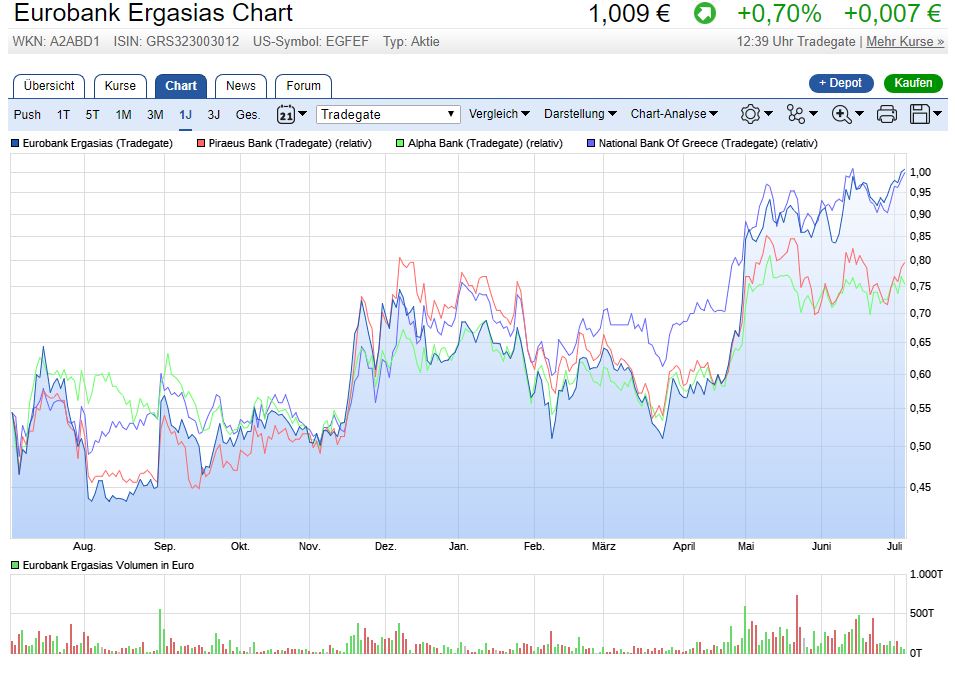Click the US-Symbol EGFEF text
Screen dimensions: 955x683
[x=311, y=41]
